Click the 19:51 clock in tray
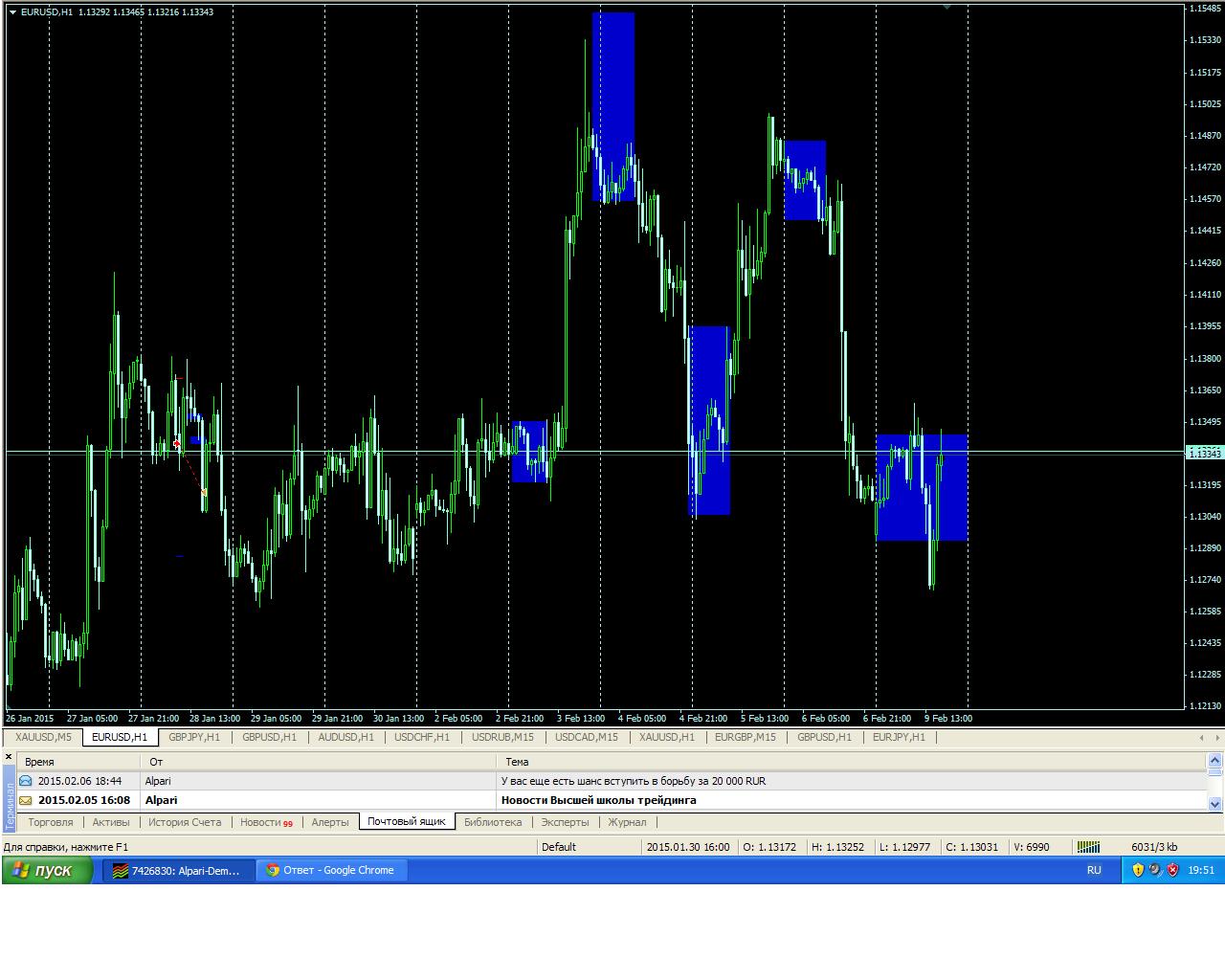 [1201, 870]
